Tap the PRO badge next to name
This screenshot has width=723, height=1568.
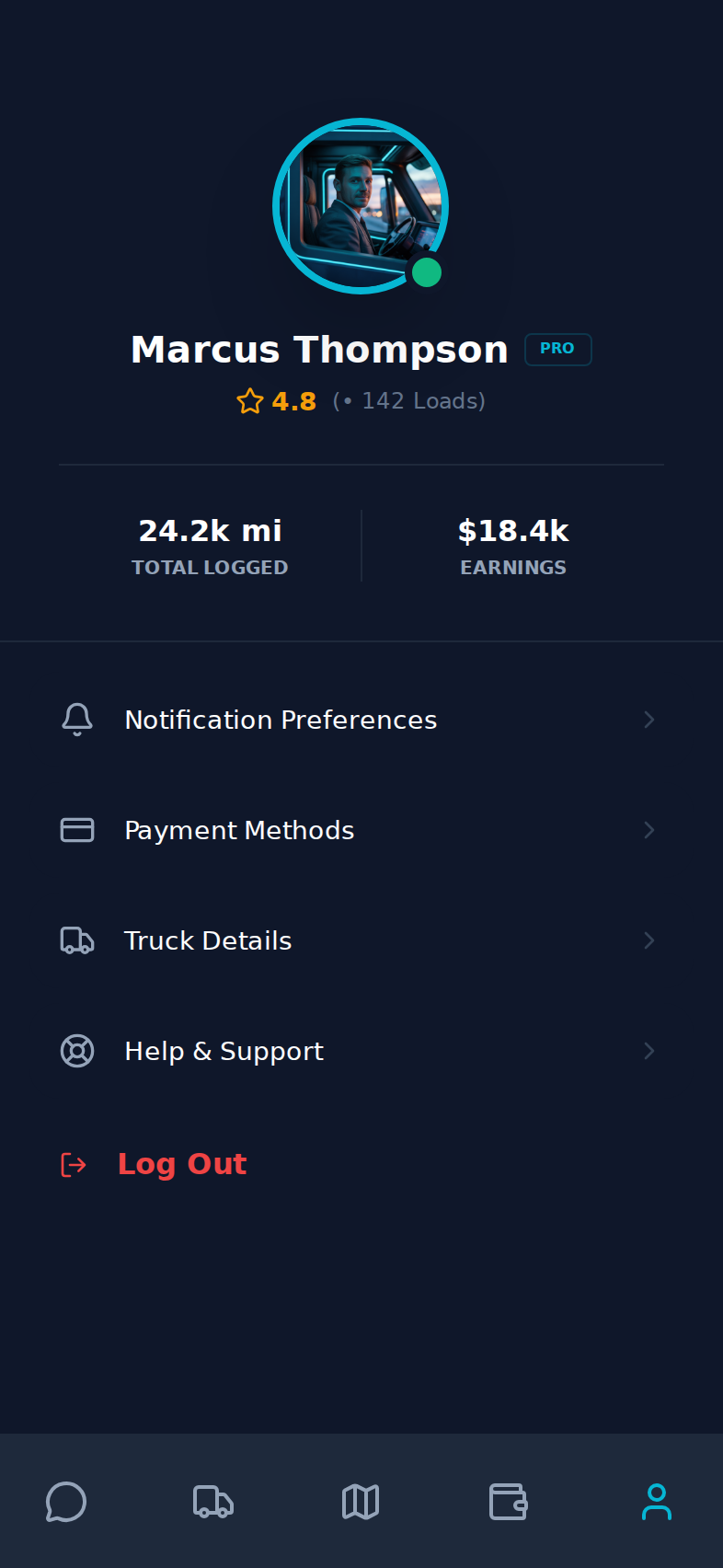tap(557, 349)
